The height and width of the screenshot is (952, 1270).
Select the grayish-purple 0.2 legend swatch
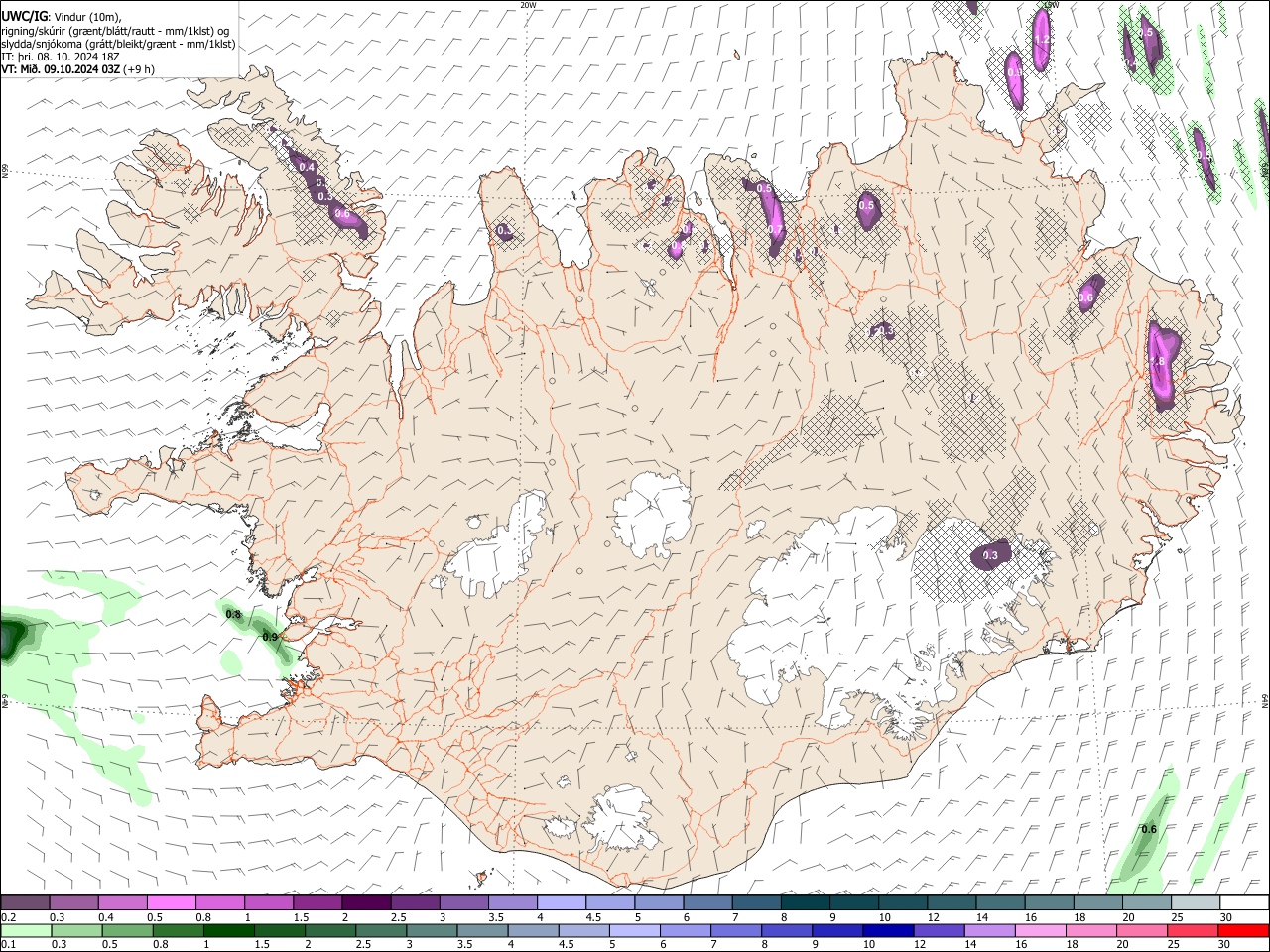tap(25, 903)
